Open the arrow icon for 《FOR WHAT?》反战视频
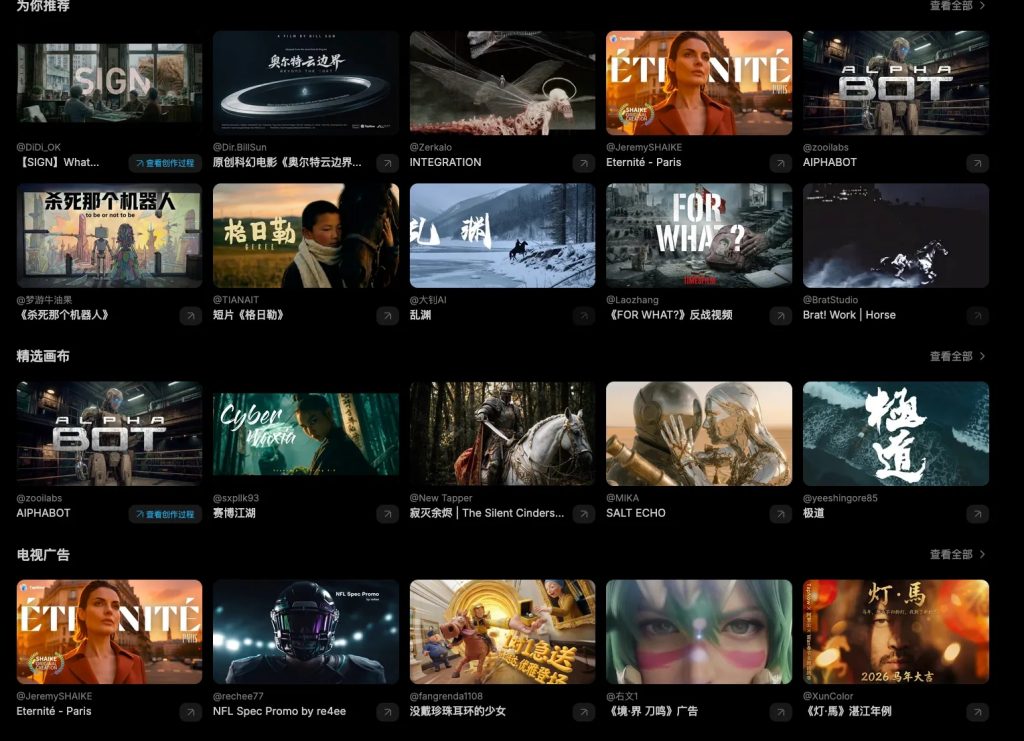This screenshot has width=1024, height=741. click(780, 316)
